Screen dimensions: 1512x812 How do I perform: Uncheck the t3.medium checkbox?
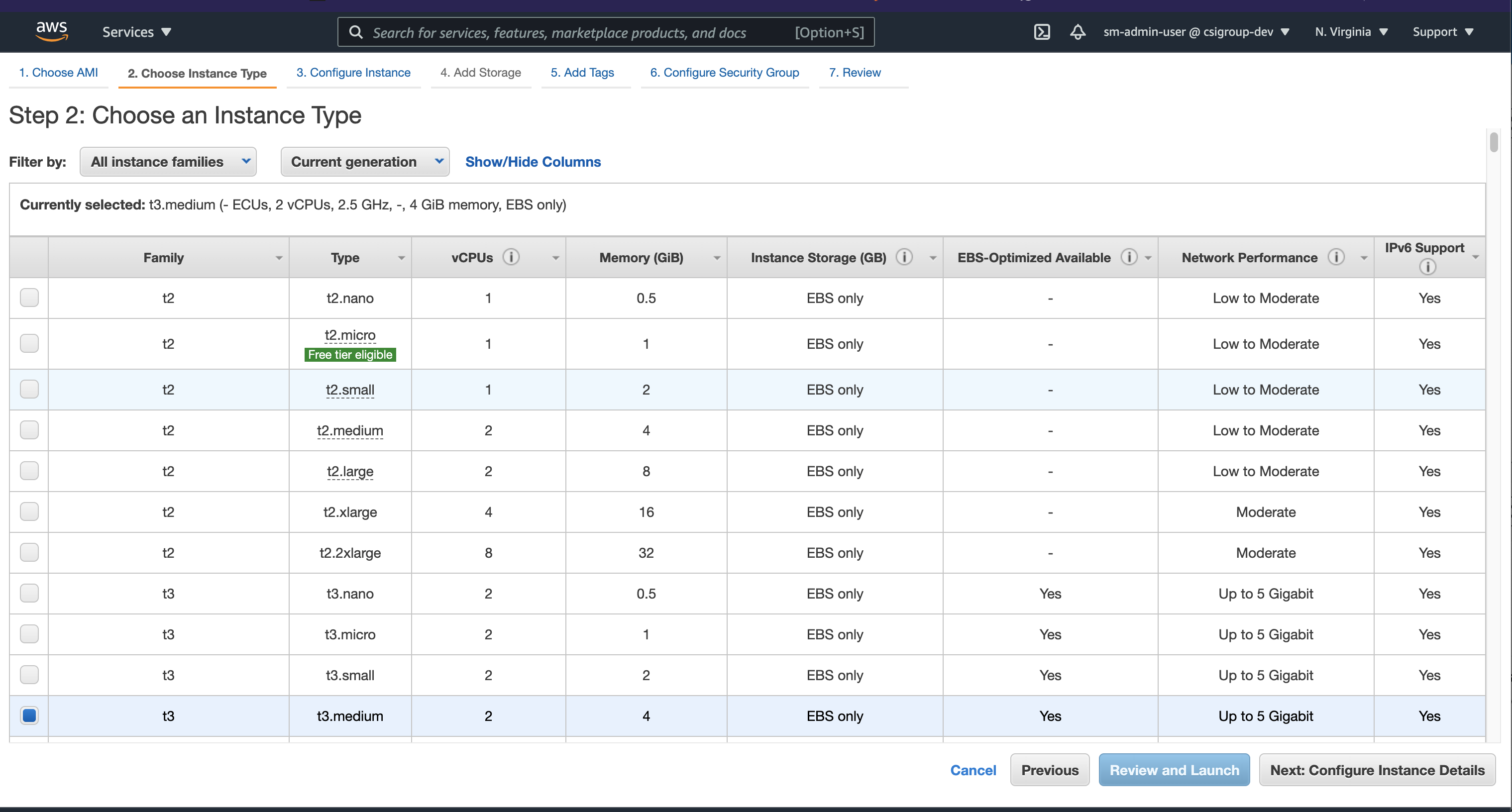29,715
